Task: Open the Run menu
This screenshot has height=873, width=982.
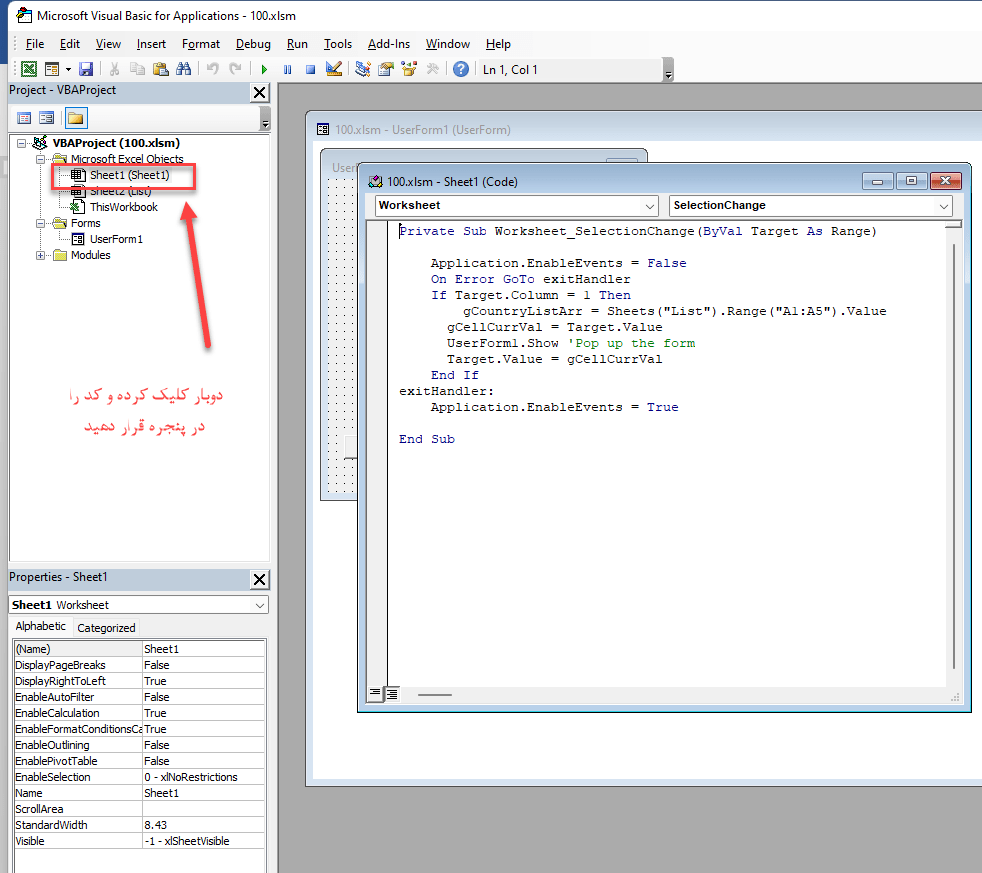Action: (297, 44)
